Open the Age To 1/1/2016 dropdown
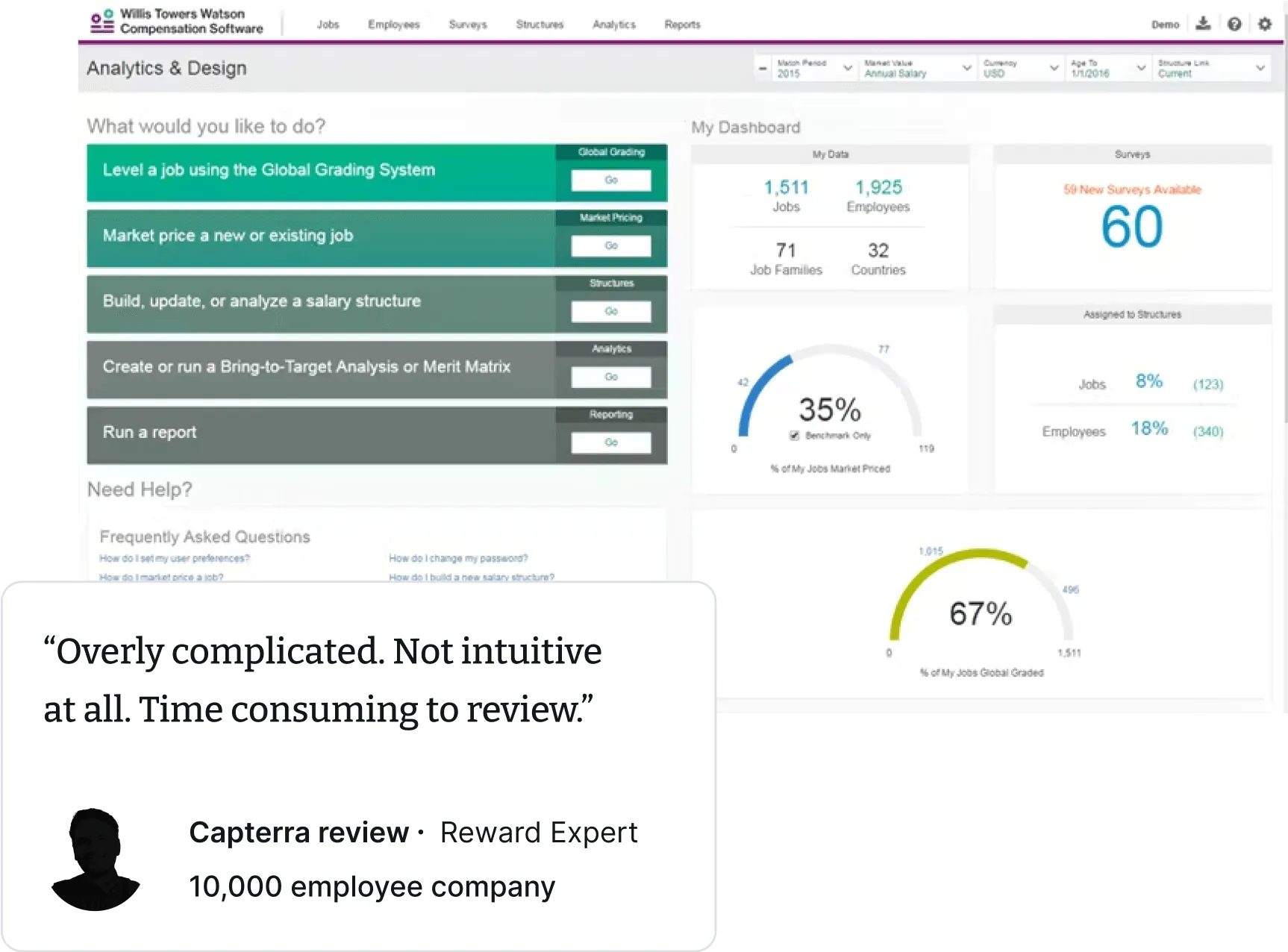The height and width of the screenshot is (952, 1288). tap(1107, 68)
